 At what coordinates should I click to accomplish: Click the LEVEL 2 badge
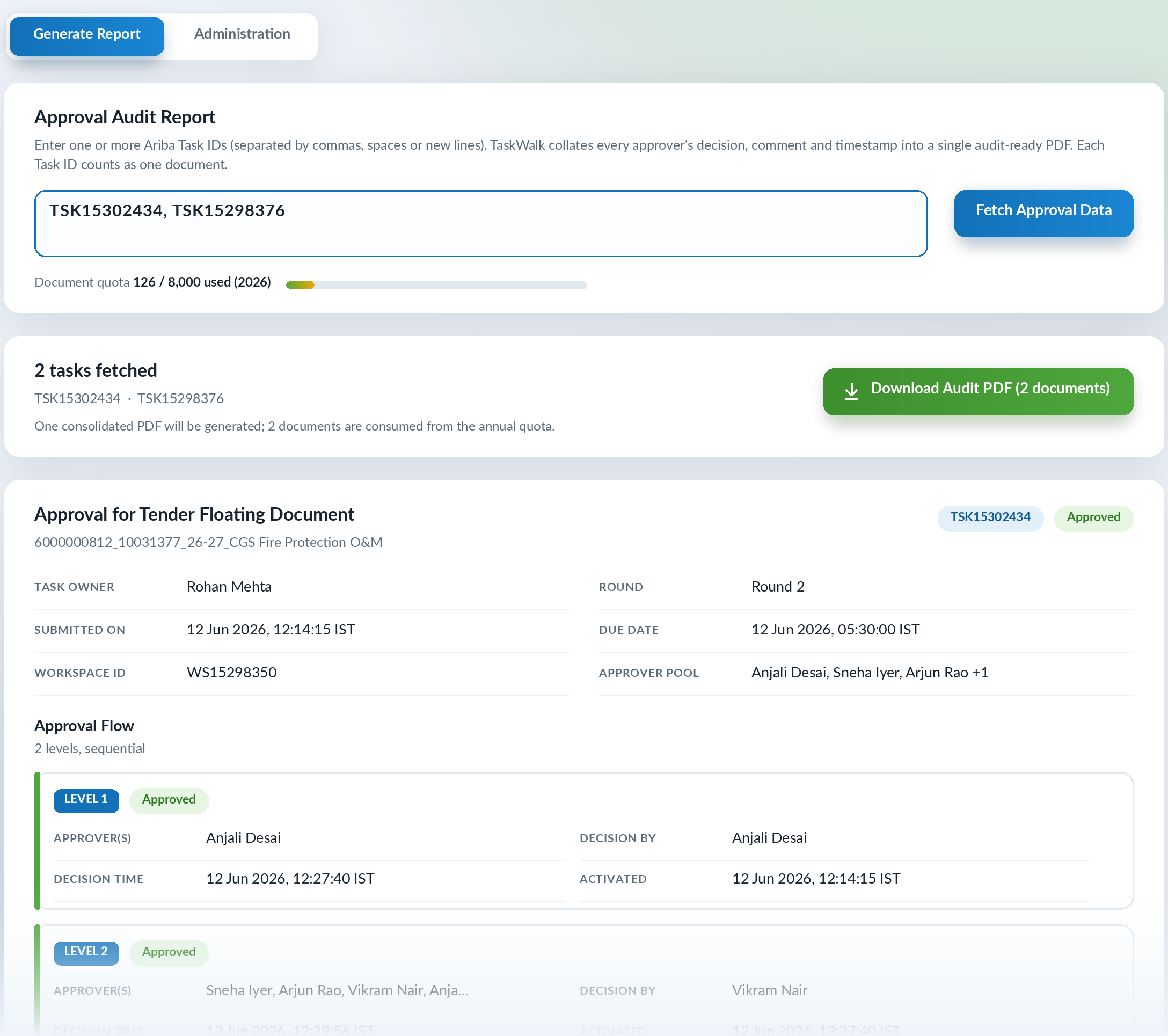(x=86, y=953)
